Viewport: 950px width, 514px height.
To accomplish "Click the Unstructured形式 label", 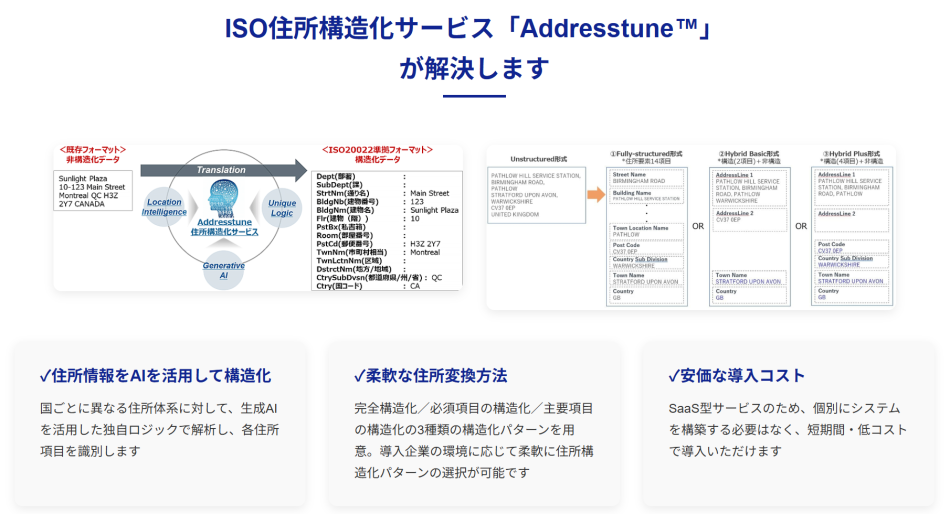I will click(x=538, y=159).
